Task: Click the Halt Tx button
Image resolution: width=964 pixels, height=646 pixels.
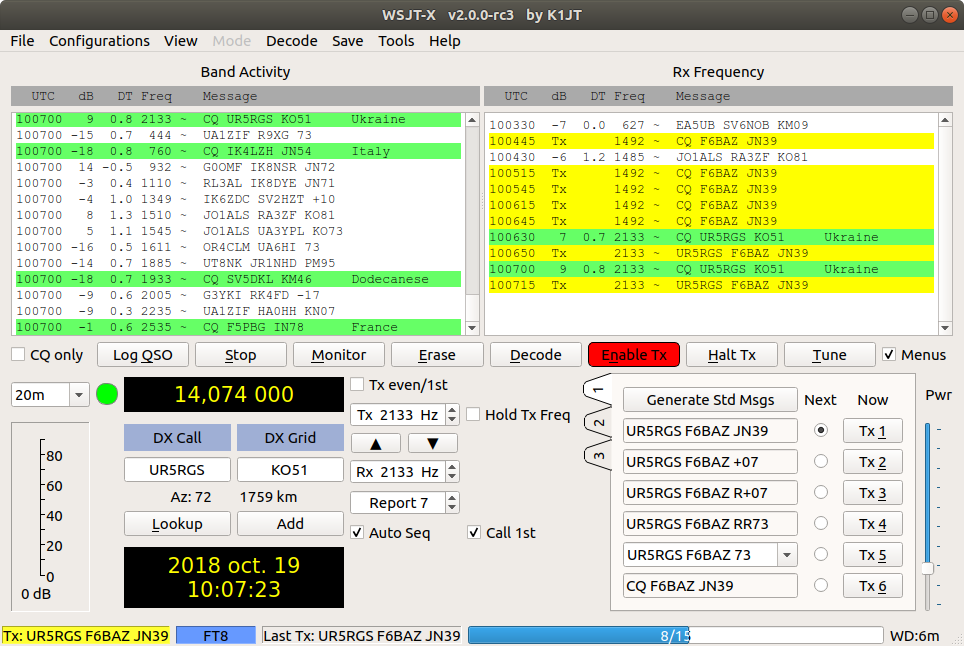Action: [x=732, y=355]
